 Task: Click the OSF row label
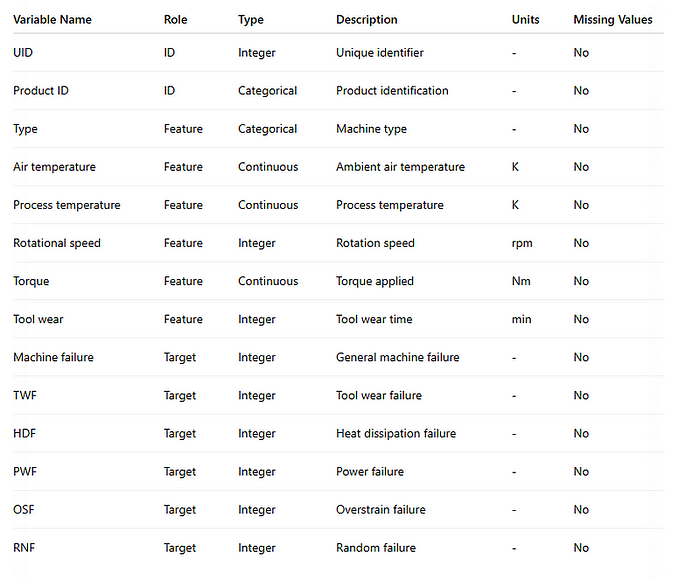(25, 509)
